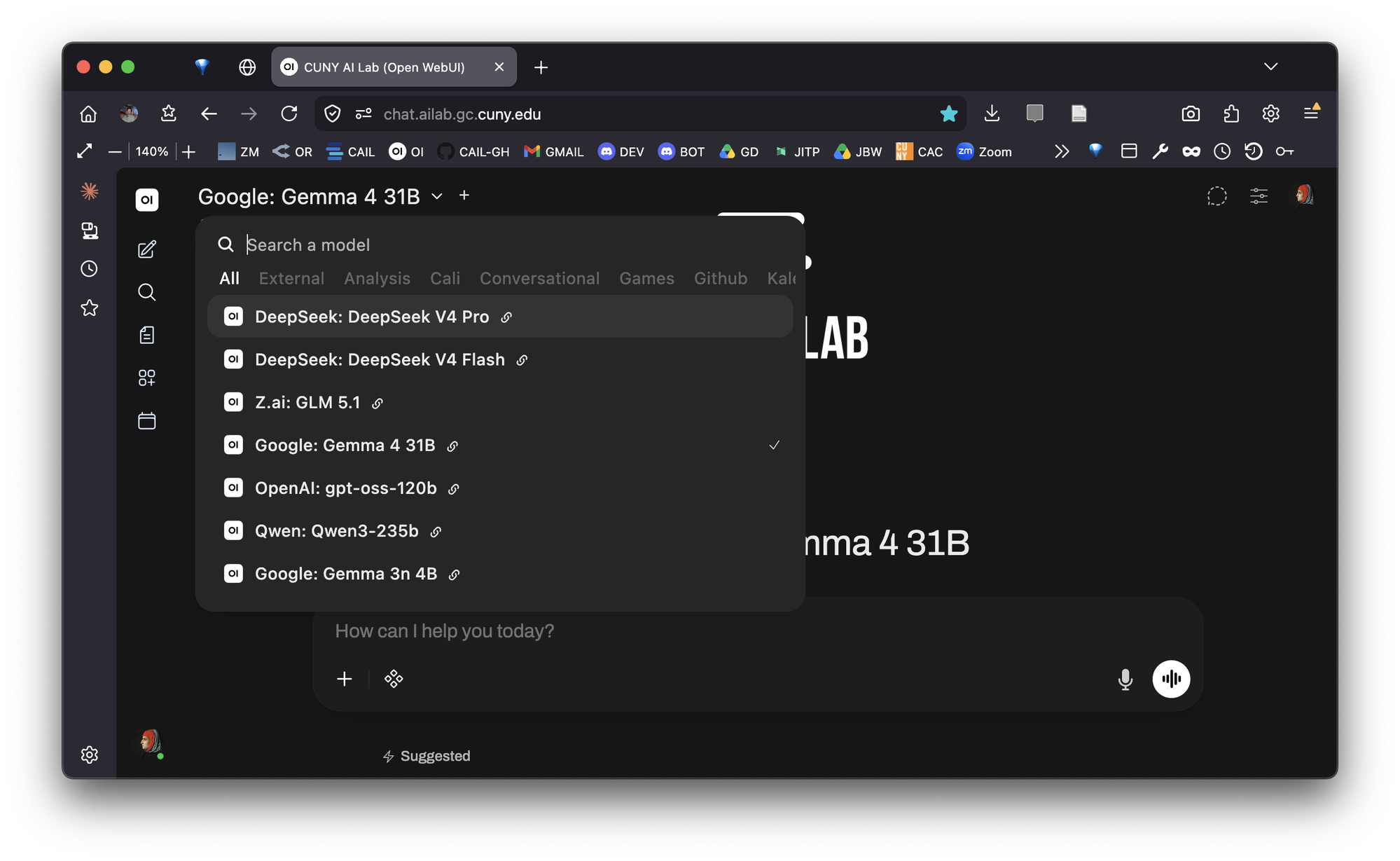Open JITP bookmark
The width and height of the screenshot is (1400, 861).
(x=797, y=151)
